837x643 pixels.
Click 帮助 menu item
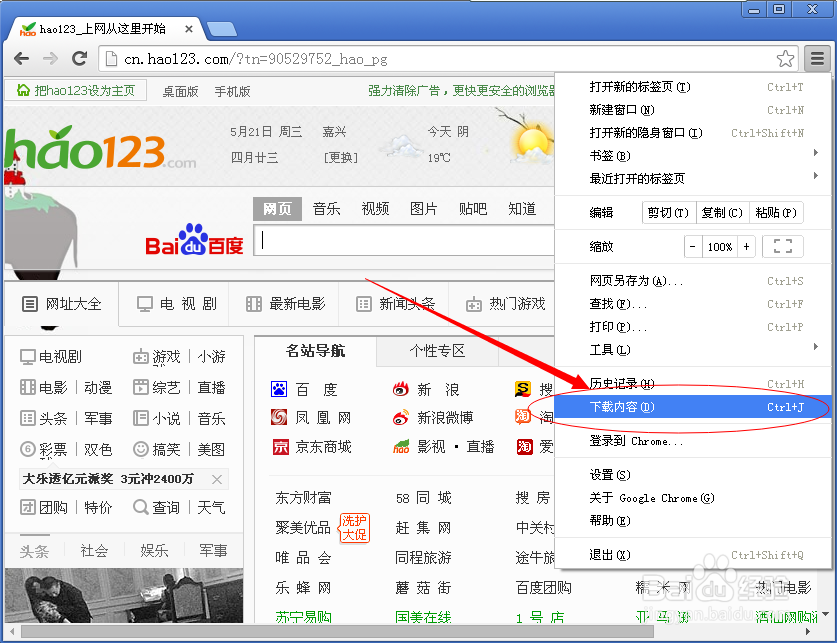[x=692, y=520]
